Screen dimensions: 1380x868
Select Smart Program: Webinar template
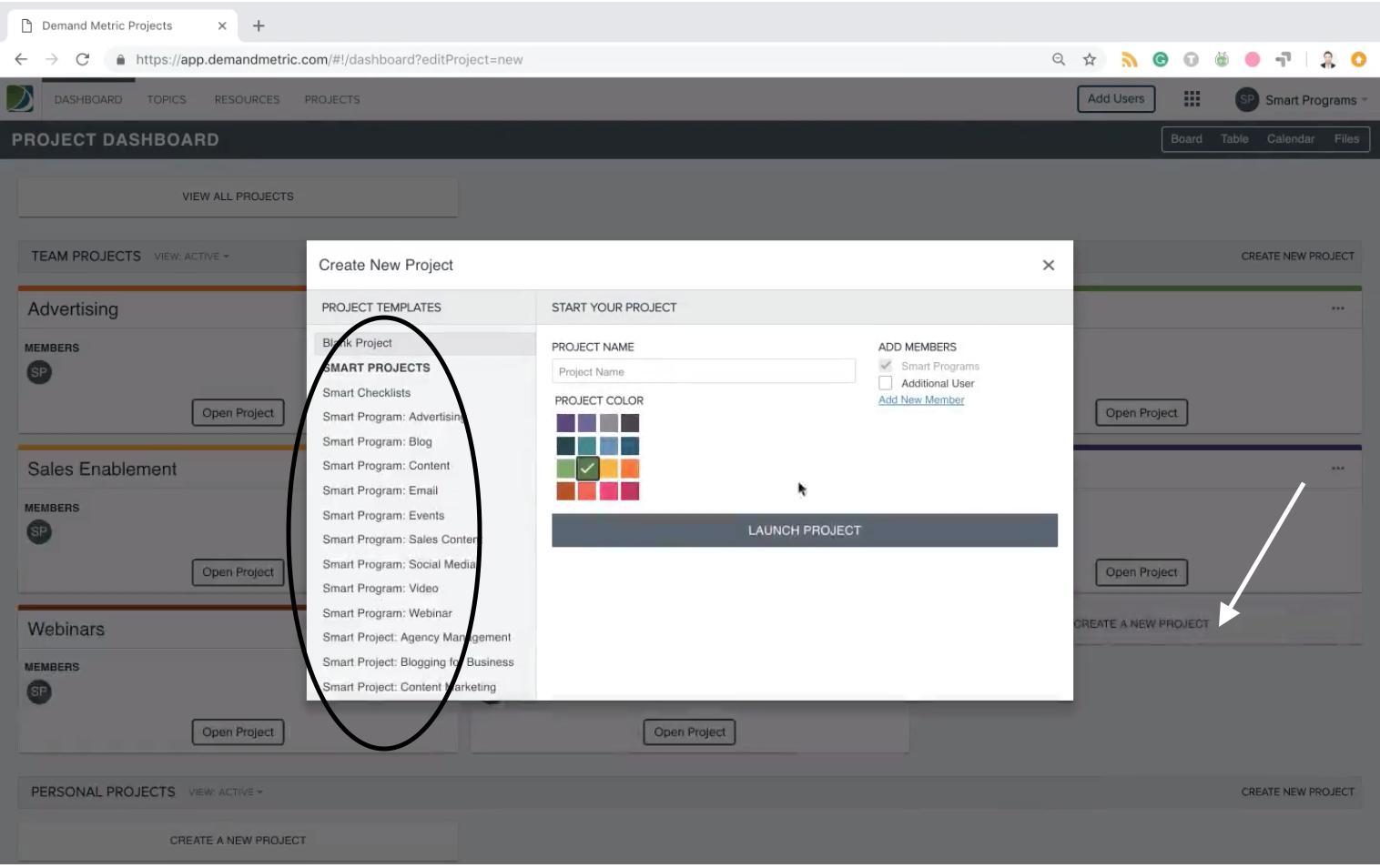[x=387, y=613]
